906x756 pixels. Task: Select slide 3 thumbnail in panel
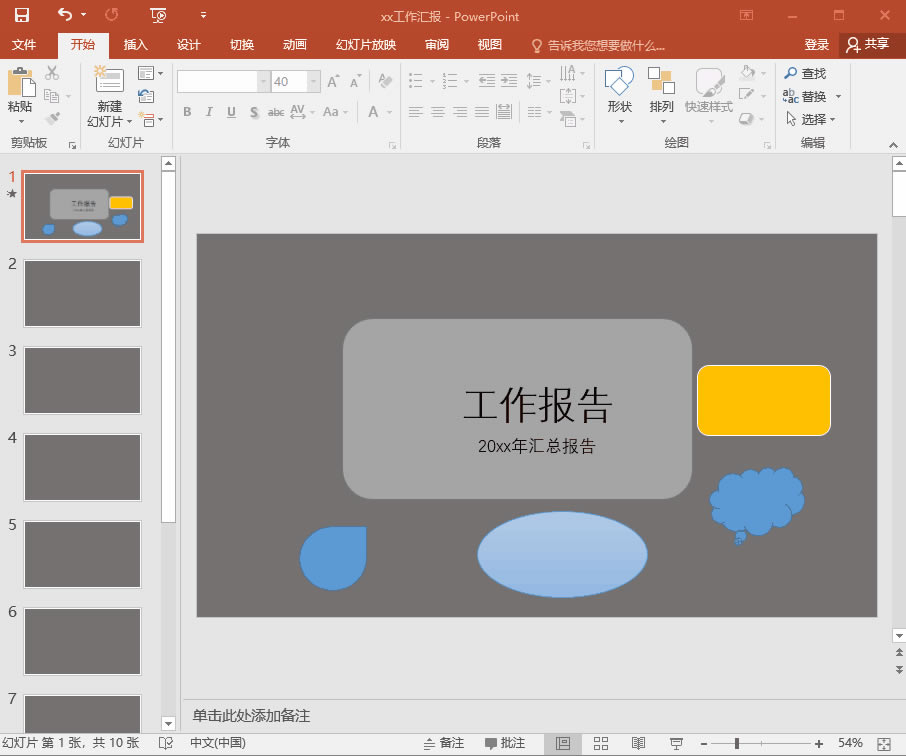pyautogui.click(x=82, y=380)
